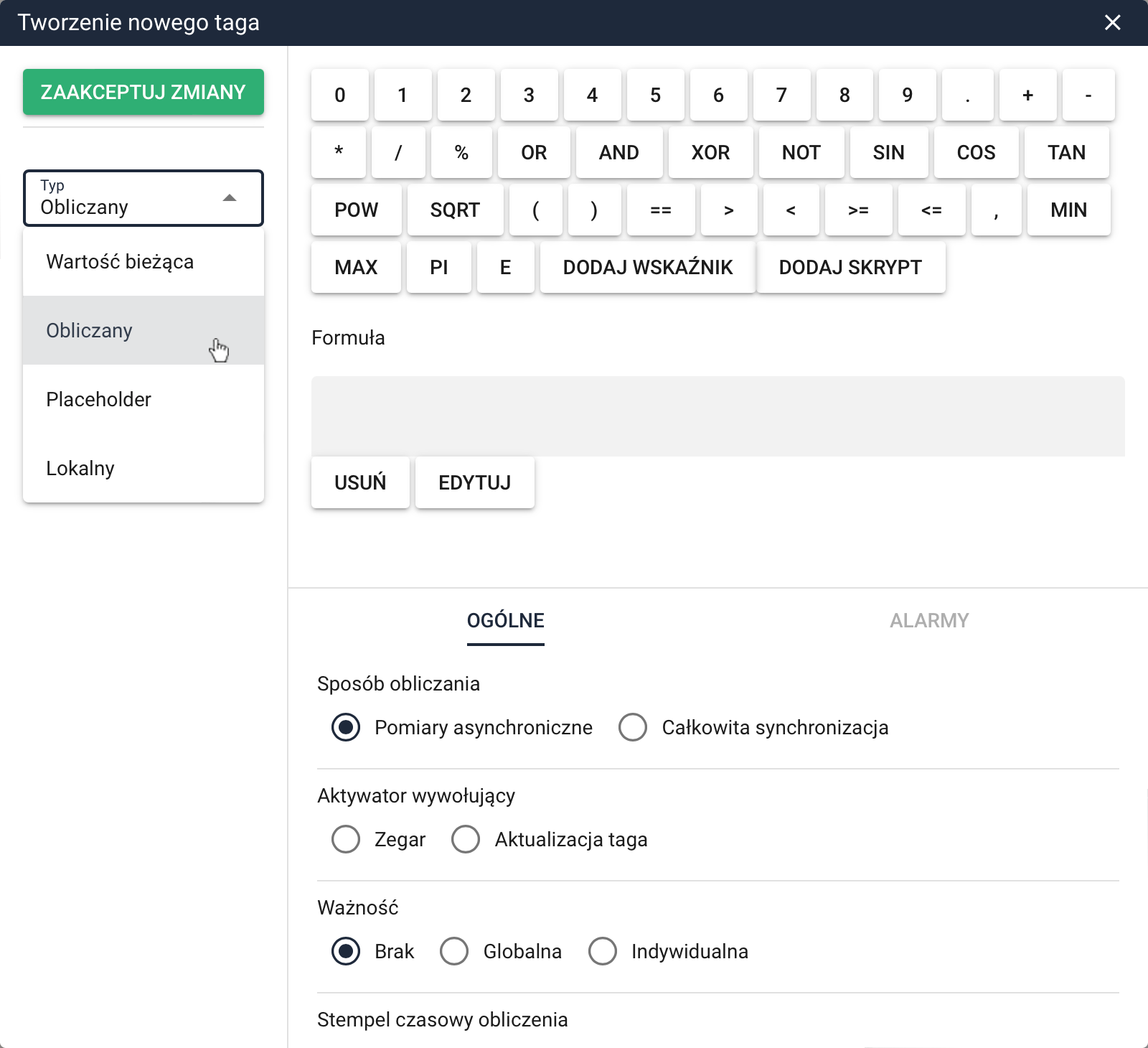Click DODAJ SKRYPT button
Screen dimensions: 1148x1048
(x=851, y=267)
